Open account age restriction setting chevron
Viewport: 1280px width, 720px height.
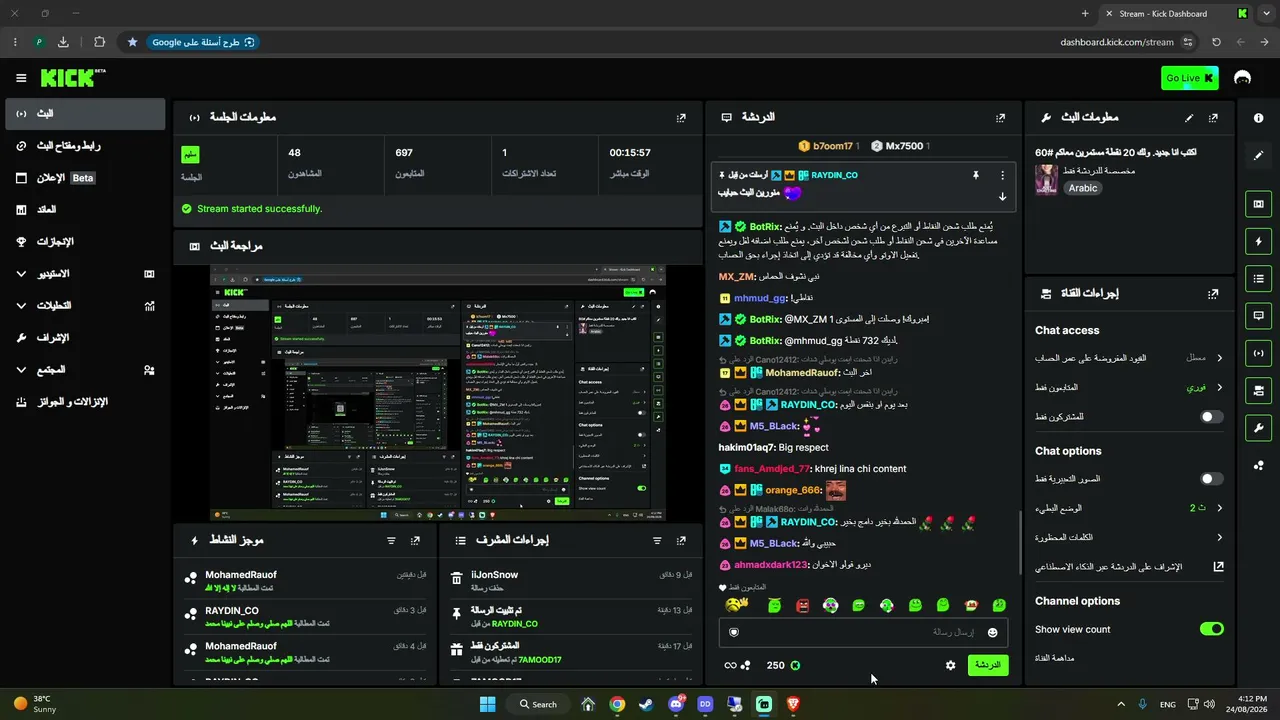1219,358
